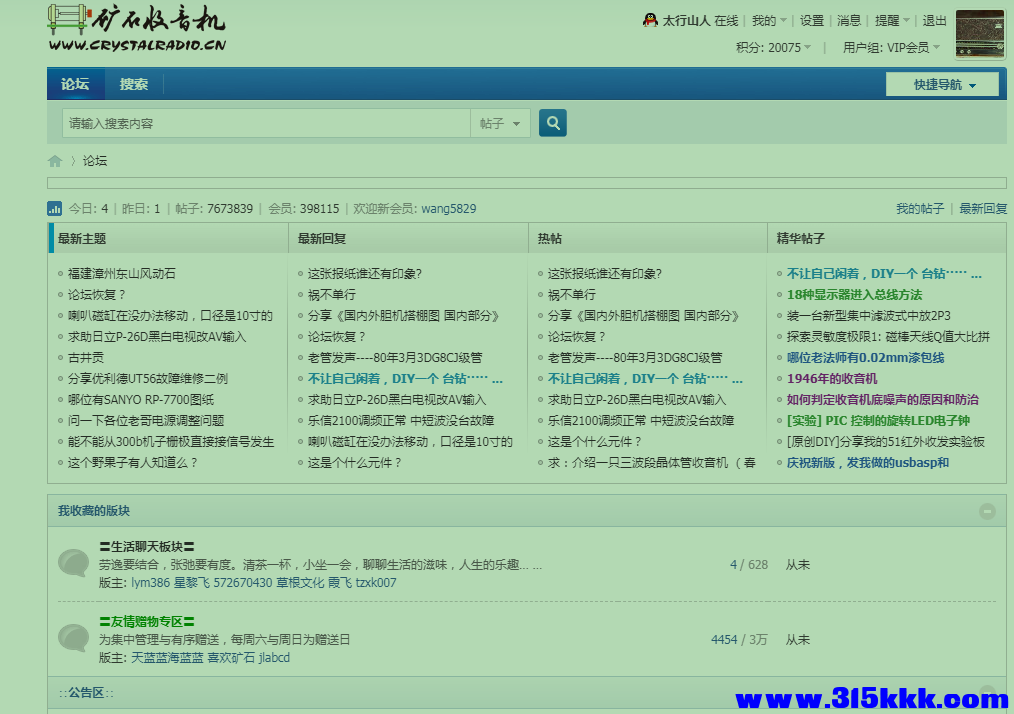Image resolution: width=1014 pixels, height=714 pixels.
Task: Click the home icon in the breadcrumb
Action: point(55,160)
